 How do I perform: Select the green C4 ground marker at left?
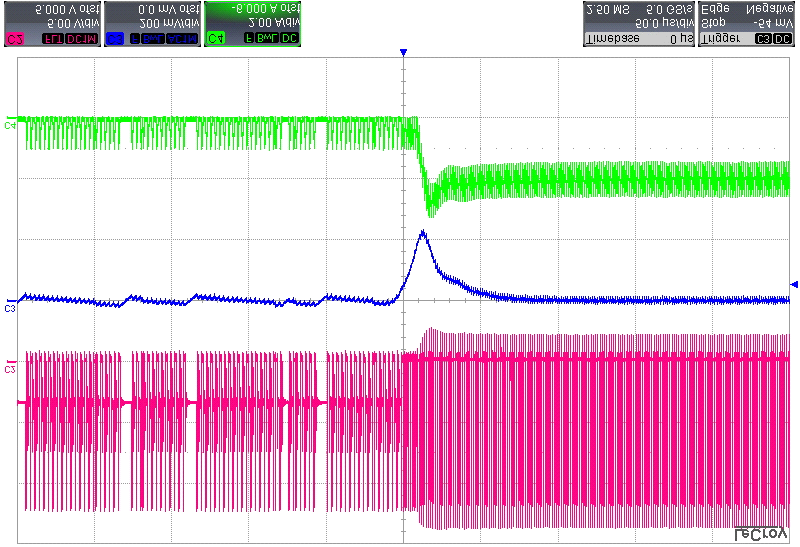click(x=10, y=126)
